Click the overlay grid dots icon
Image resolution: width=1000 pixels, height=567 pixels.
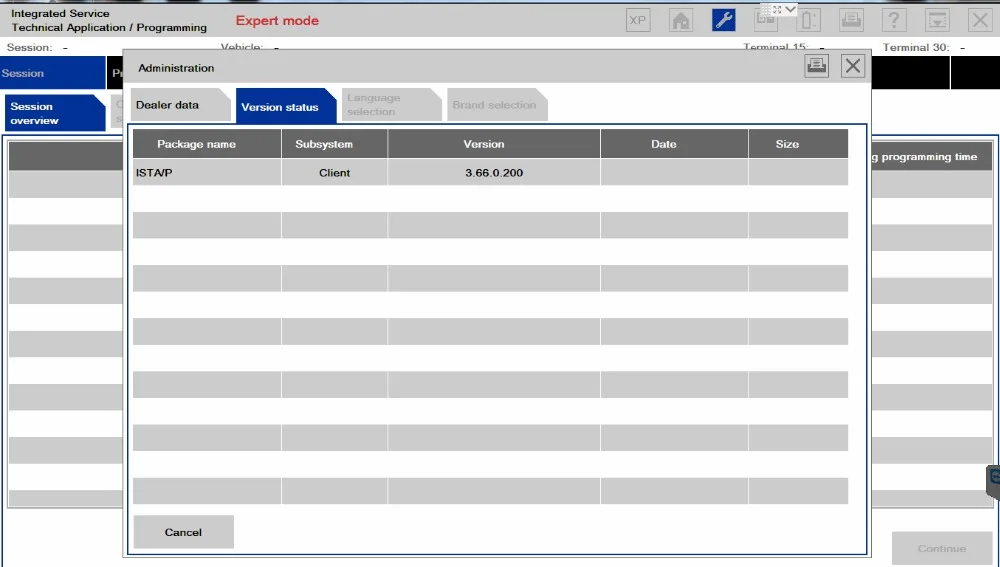[x=767, y=9]
